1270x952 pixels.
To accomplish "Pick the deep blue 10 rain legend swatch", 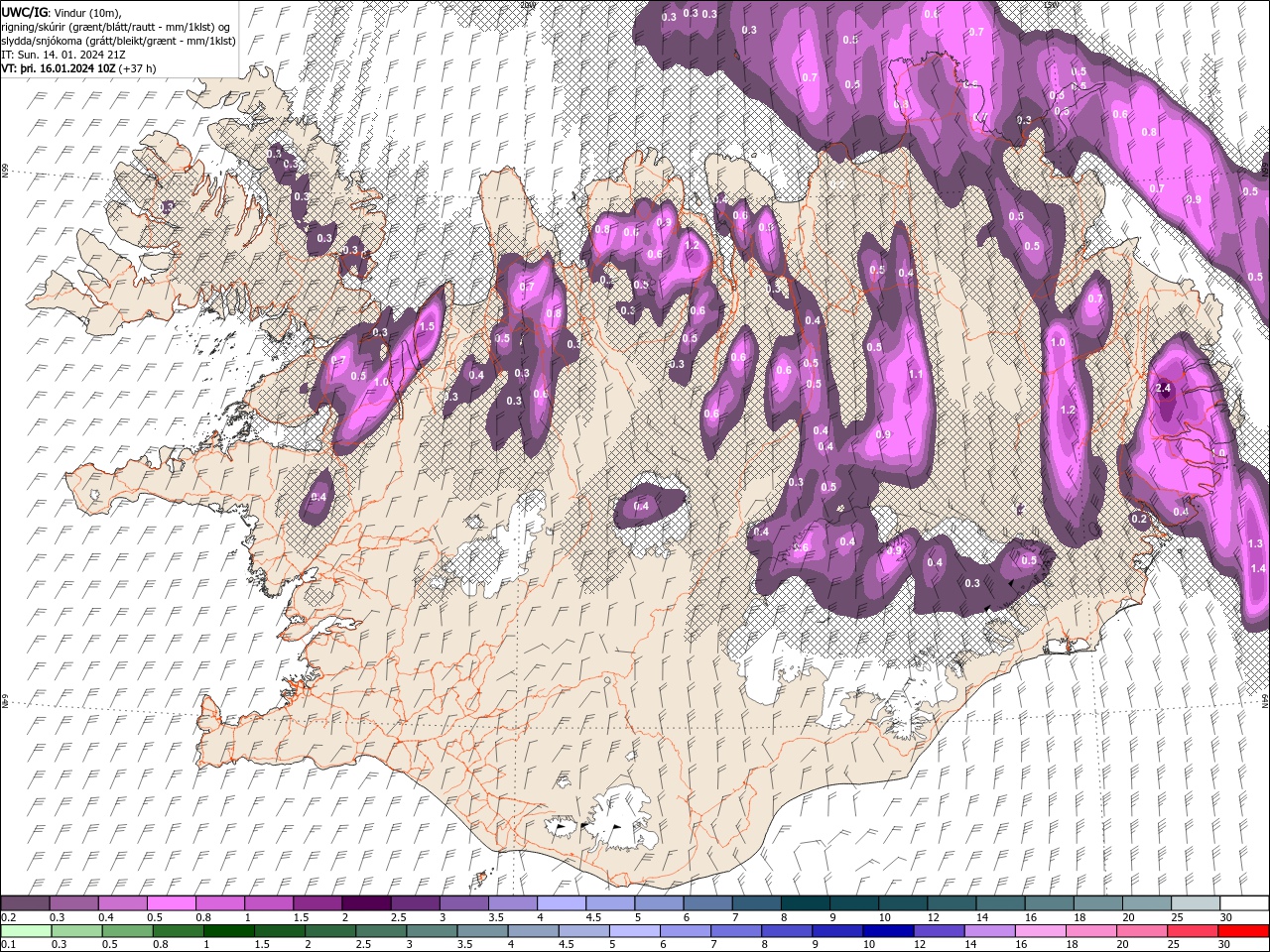I will tap(890, 931).
